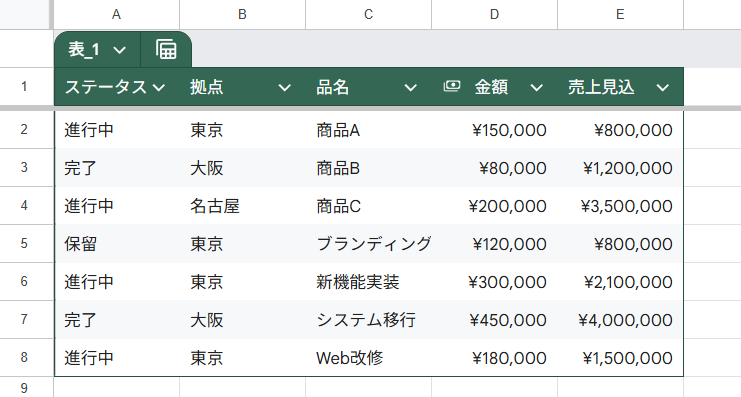Select row 5 header
741x397 pixels.
pyautogui.click(x=24, y=244)
